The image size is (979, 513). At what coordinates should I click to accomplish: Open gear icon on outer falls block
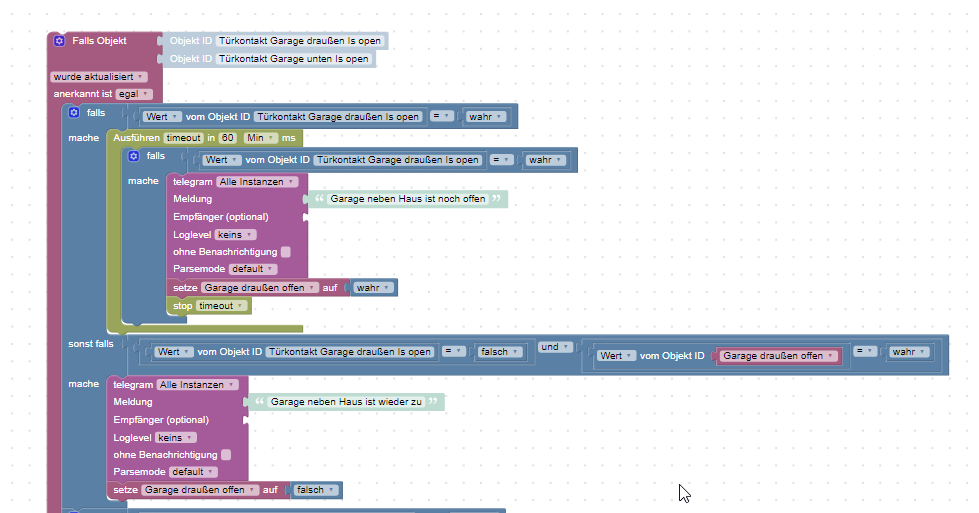74,113
